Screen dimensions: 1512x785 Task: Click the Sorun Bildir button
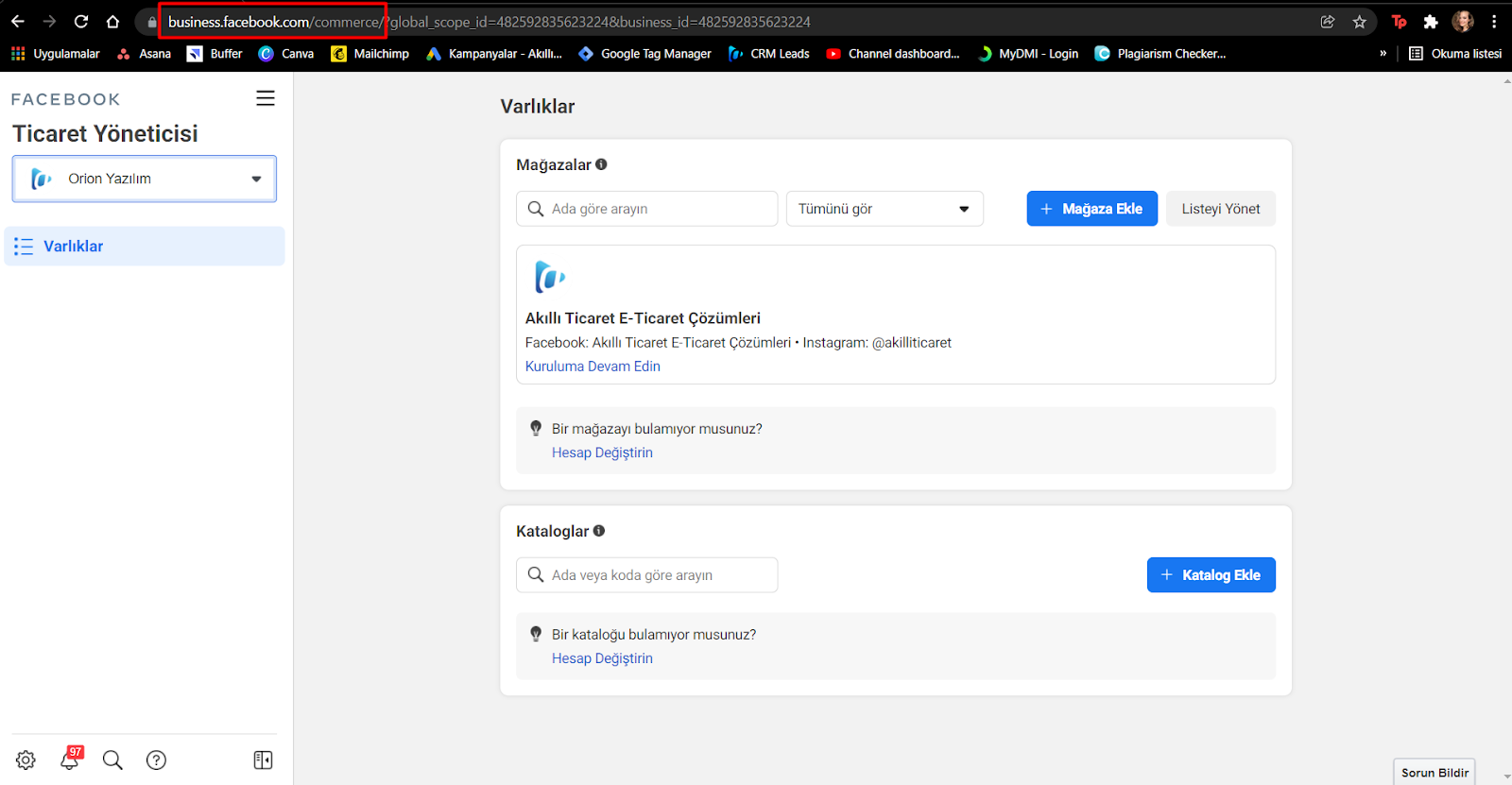(1435, 773)
